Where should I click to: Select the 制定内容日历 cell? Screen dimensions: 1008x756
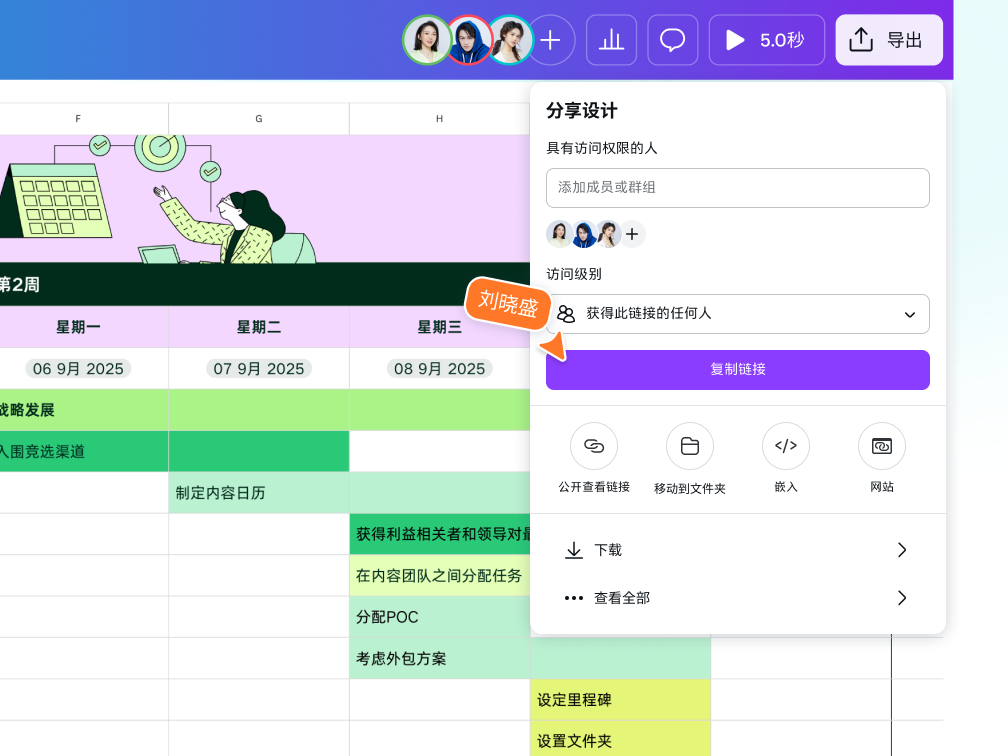tap(258, 493)
